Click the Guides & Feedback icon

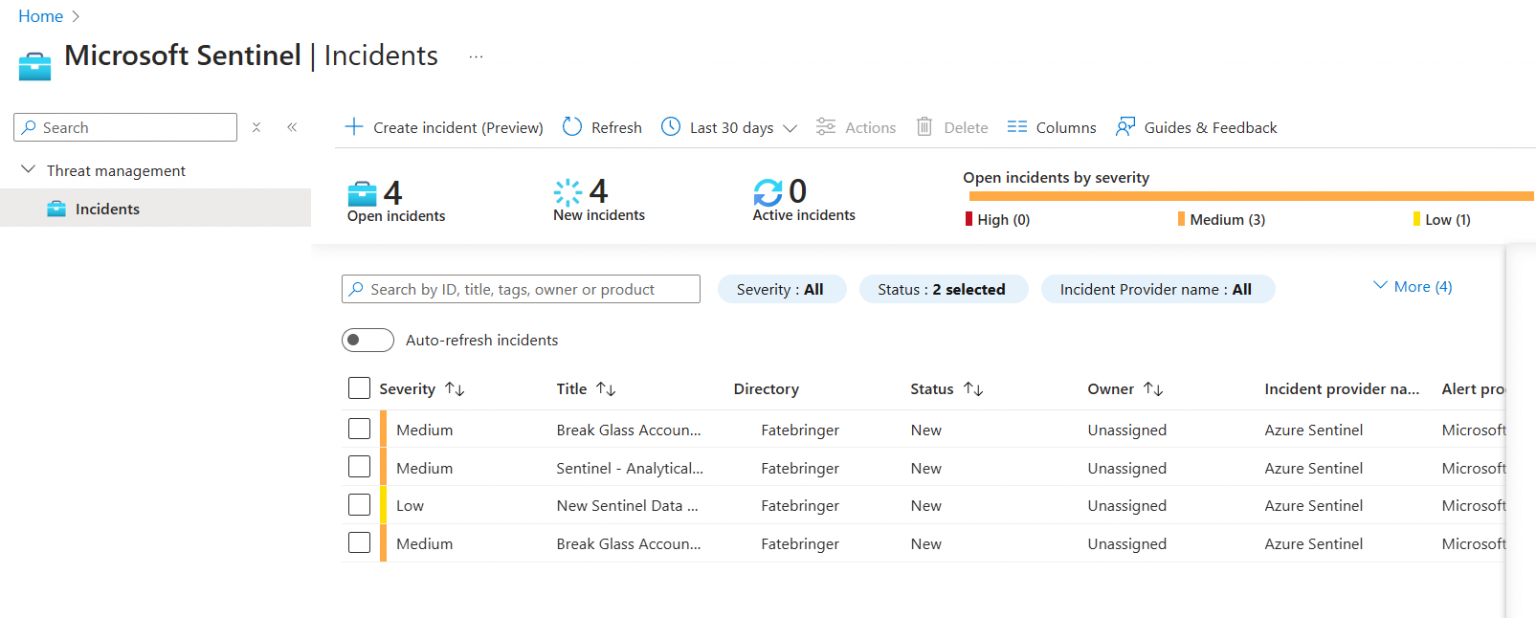(x=1125, y=127)
